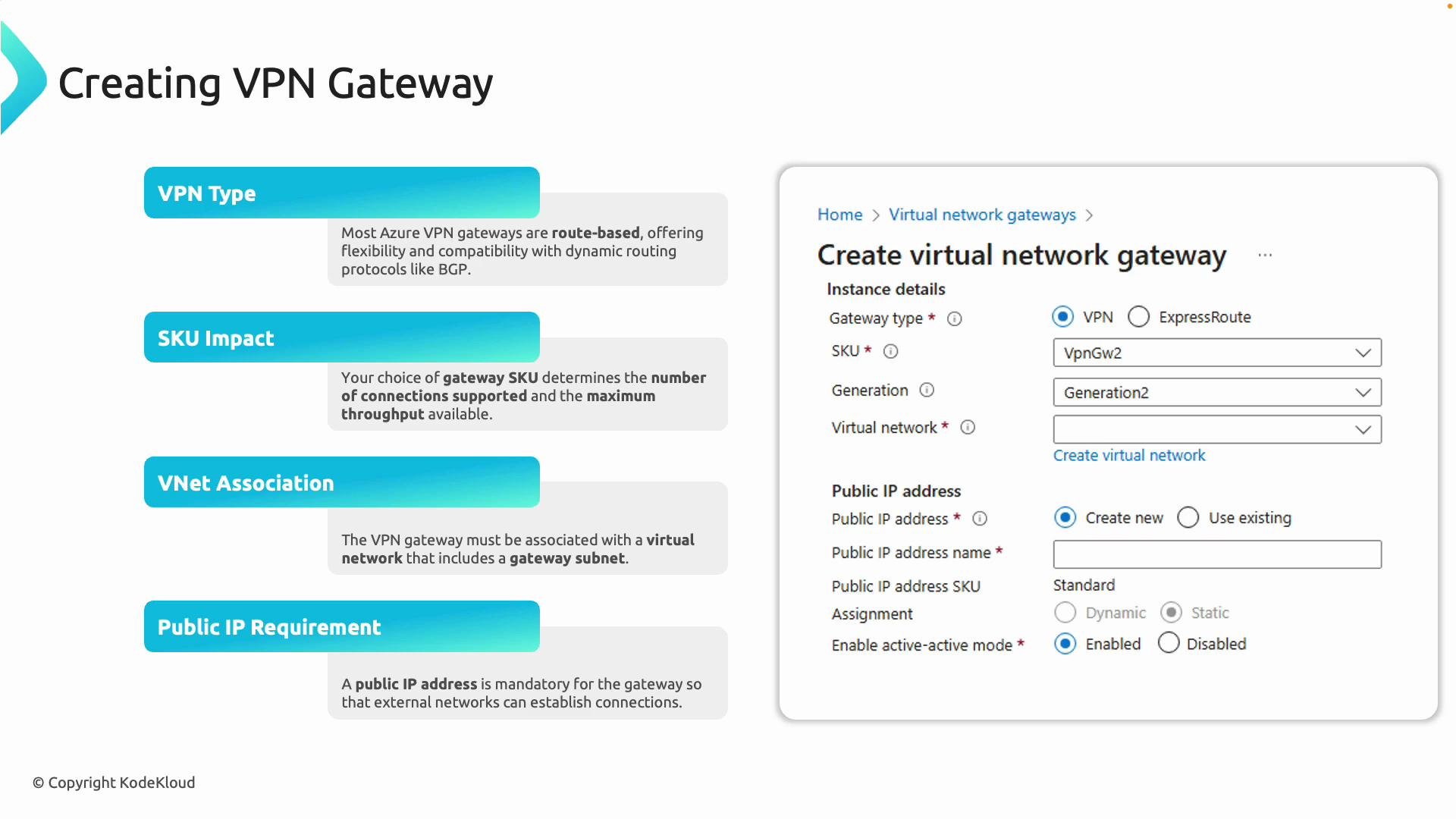Viewport: 1456px width, 819px height.
Task: Click the Generation info icon
Action: coord(927,390)
